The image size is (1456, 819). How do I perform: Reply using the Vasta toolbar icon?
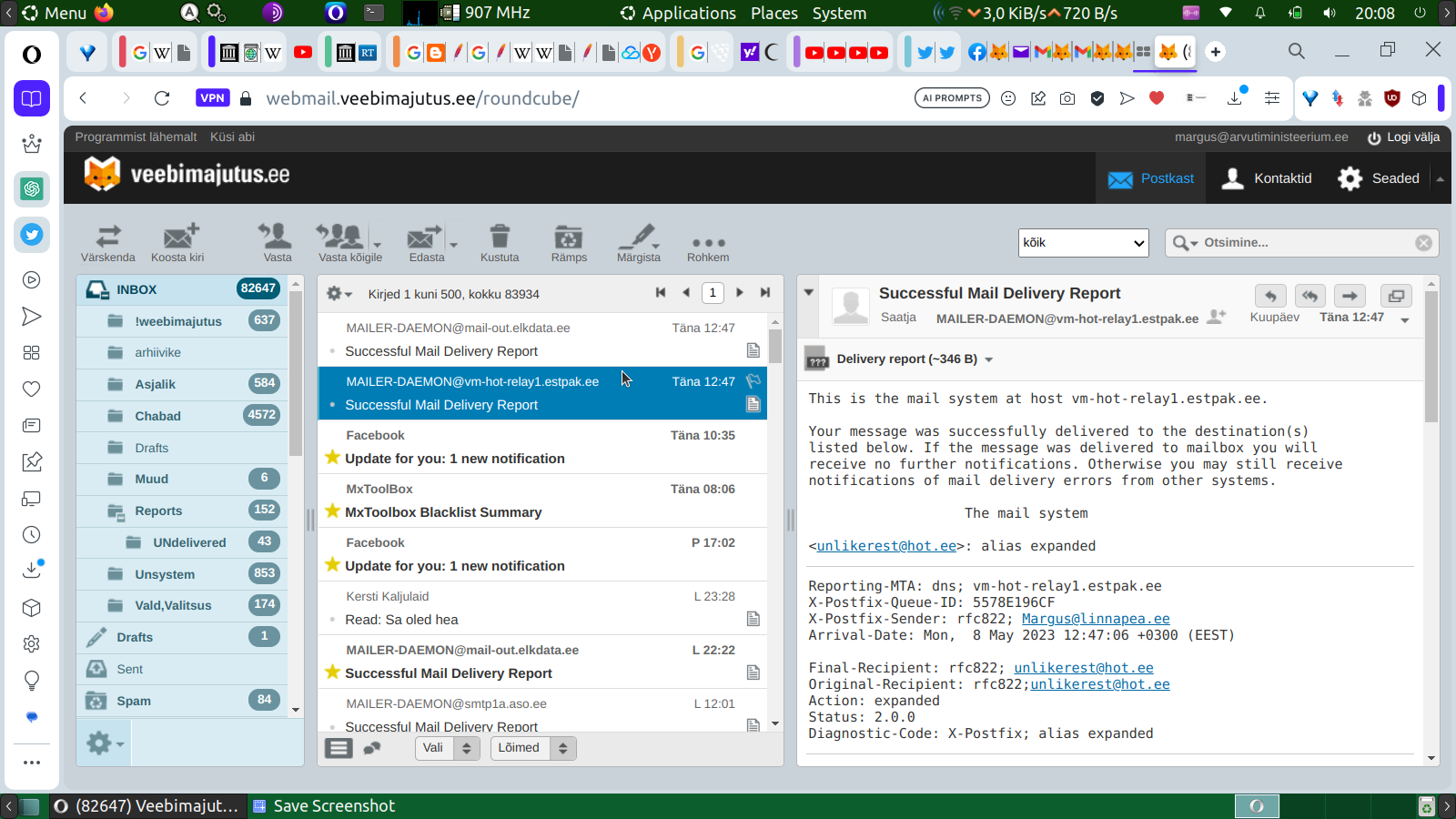point(277,243)
